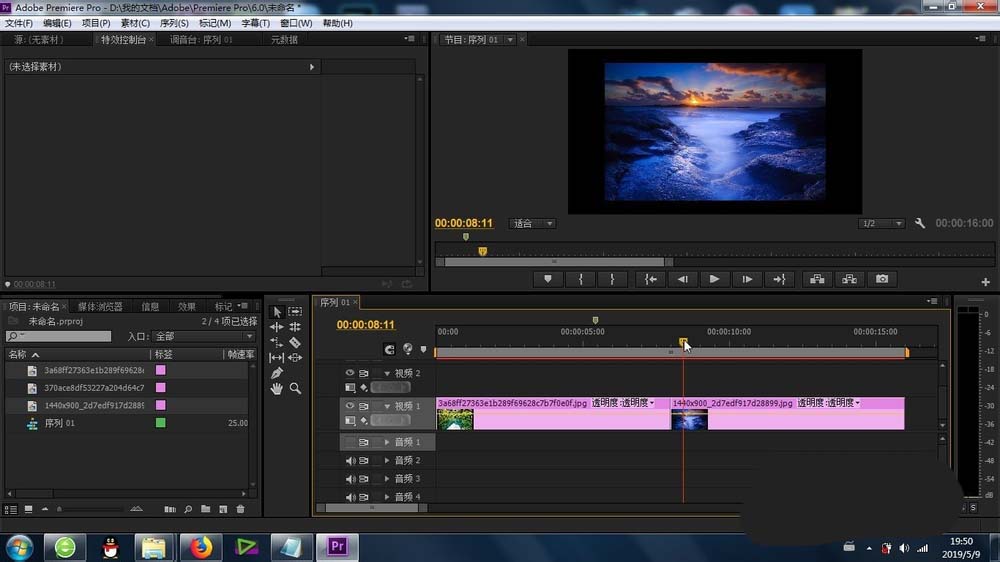The height and width of the screenshot is (562, 1000).
Task: Select the Pen tool
Action: pos(277,373)
